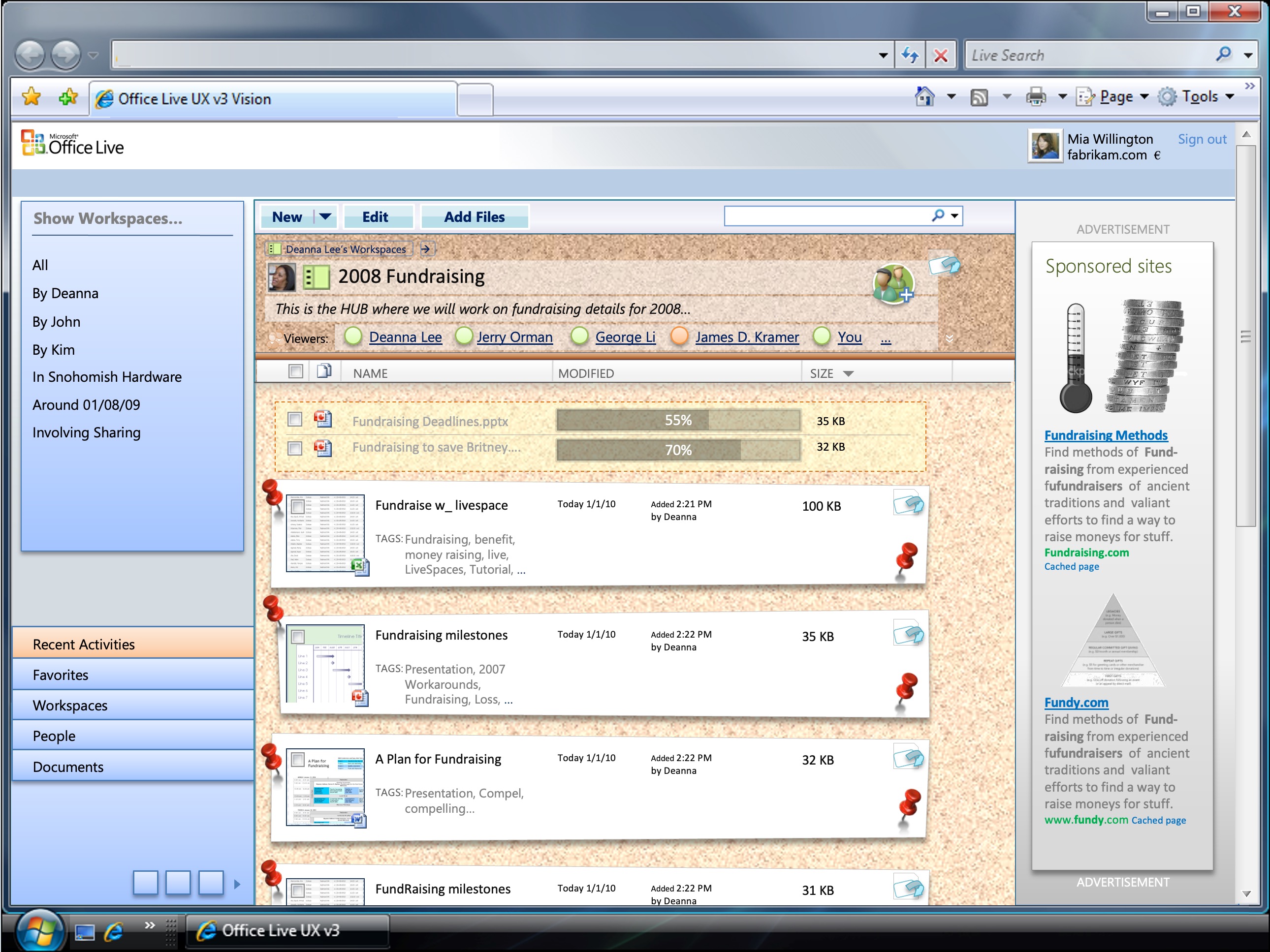Open the People section

tap(132, 736)
